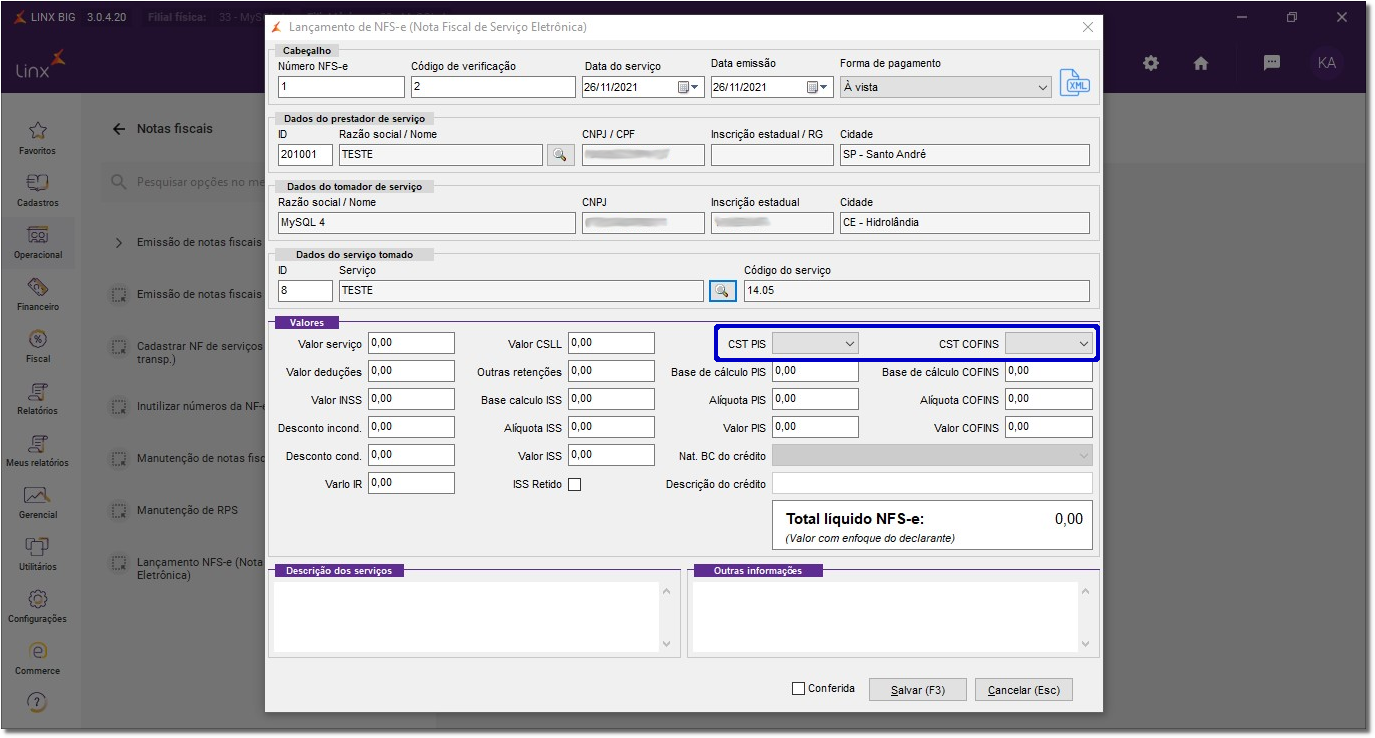Open the Nat. BC do crédito dropdown
1375x738 pixels.
click(933, 456)
